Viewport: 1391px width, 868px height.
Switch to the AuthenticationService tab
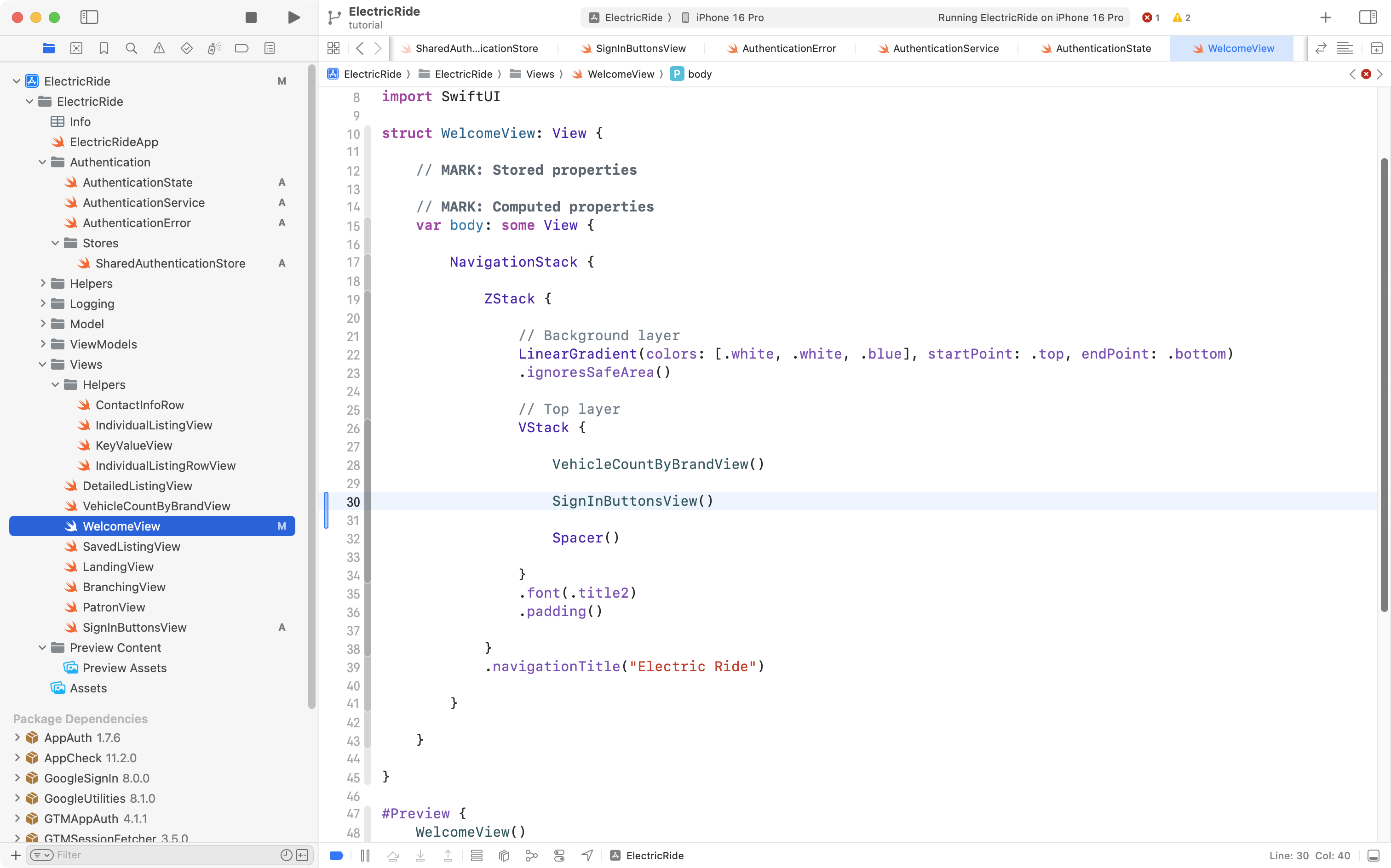(x=945, y=48)
